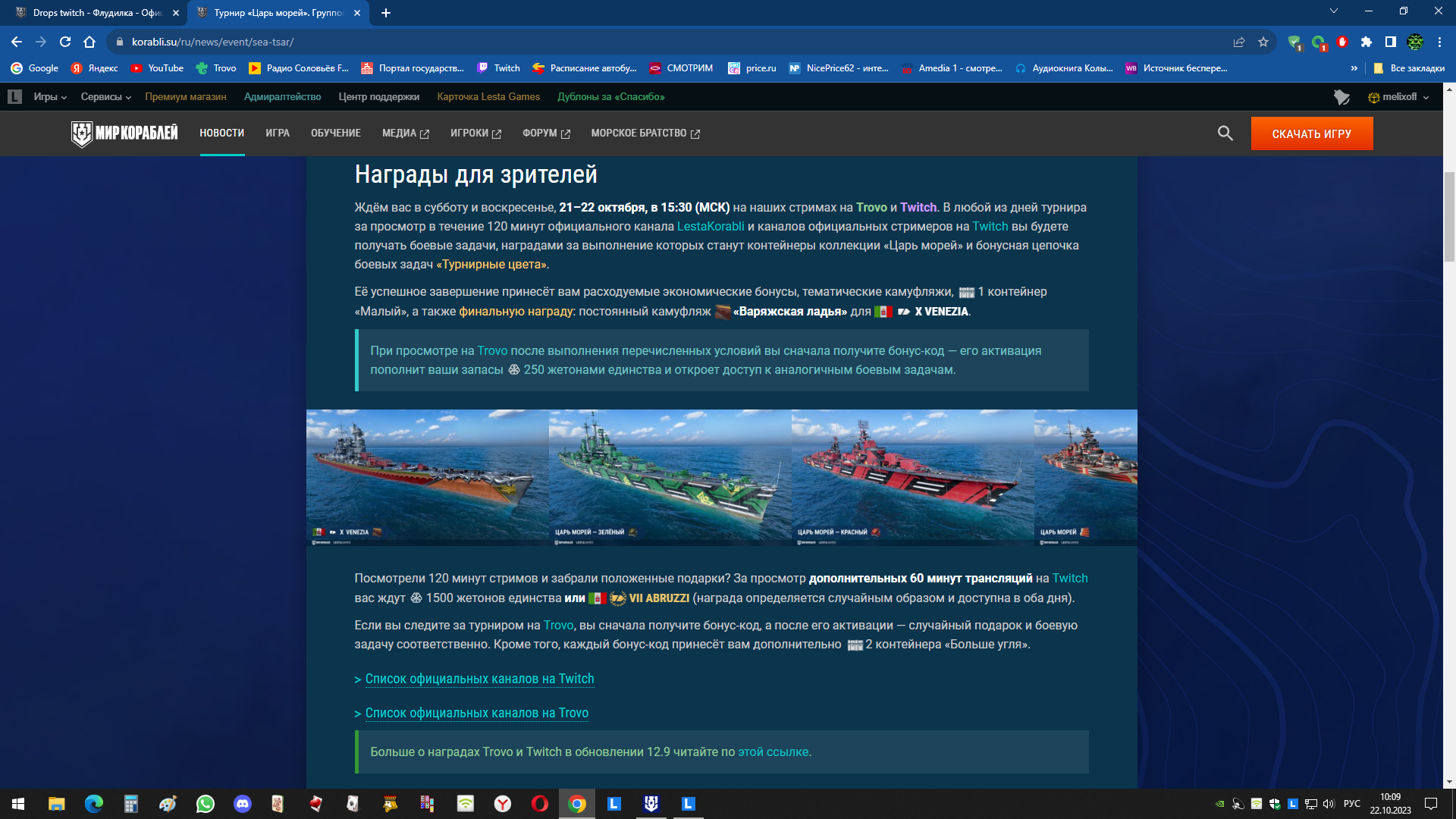Open the browser extensions puzzle icon
Viewport: 1456px width, 819px height.
click(1367, 42)
